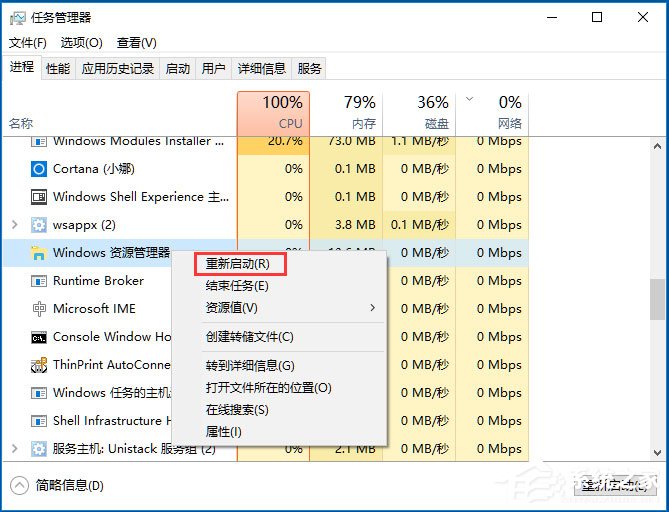Click the Cortana (小娜) process icon
The width and height of the screenshot is (669, 512).
click(x=39, y=169)
